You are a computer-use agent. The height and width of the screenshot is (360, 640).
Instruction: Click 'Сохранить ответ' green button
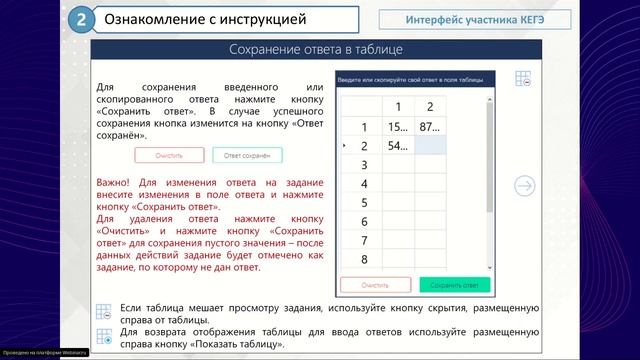point(455,285)
